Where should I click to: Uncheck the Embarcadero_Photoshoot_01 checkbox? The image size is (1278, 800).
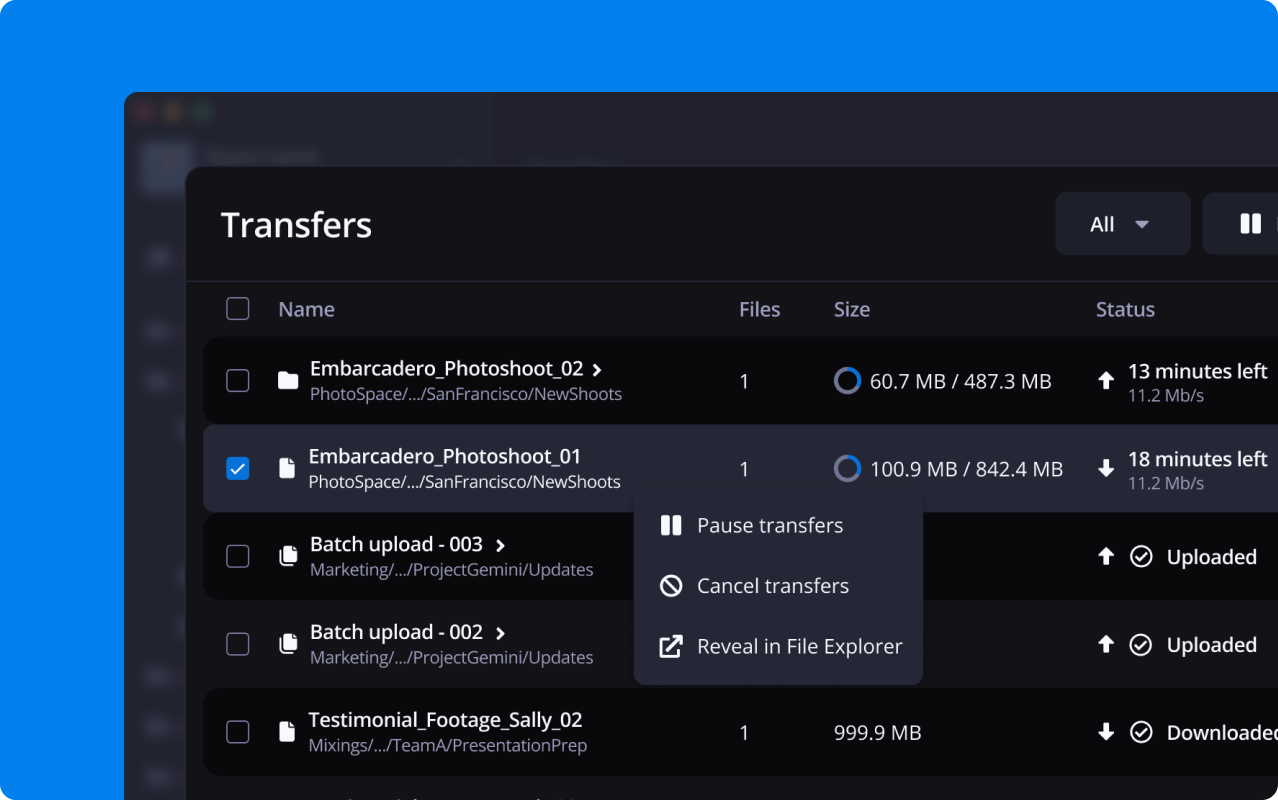pyautogui.click(x=237, y=468)
